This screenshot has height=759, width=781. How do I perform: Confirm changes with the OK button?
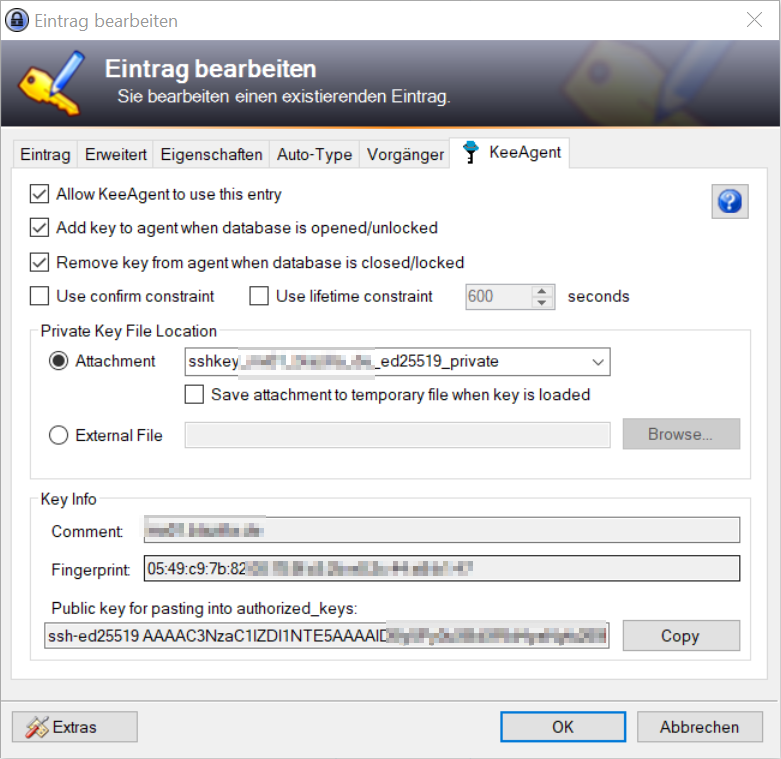coord(562,727)
